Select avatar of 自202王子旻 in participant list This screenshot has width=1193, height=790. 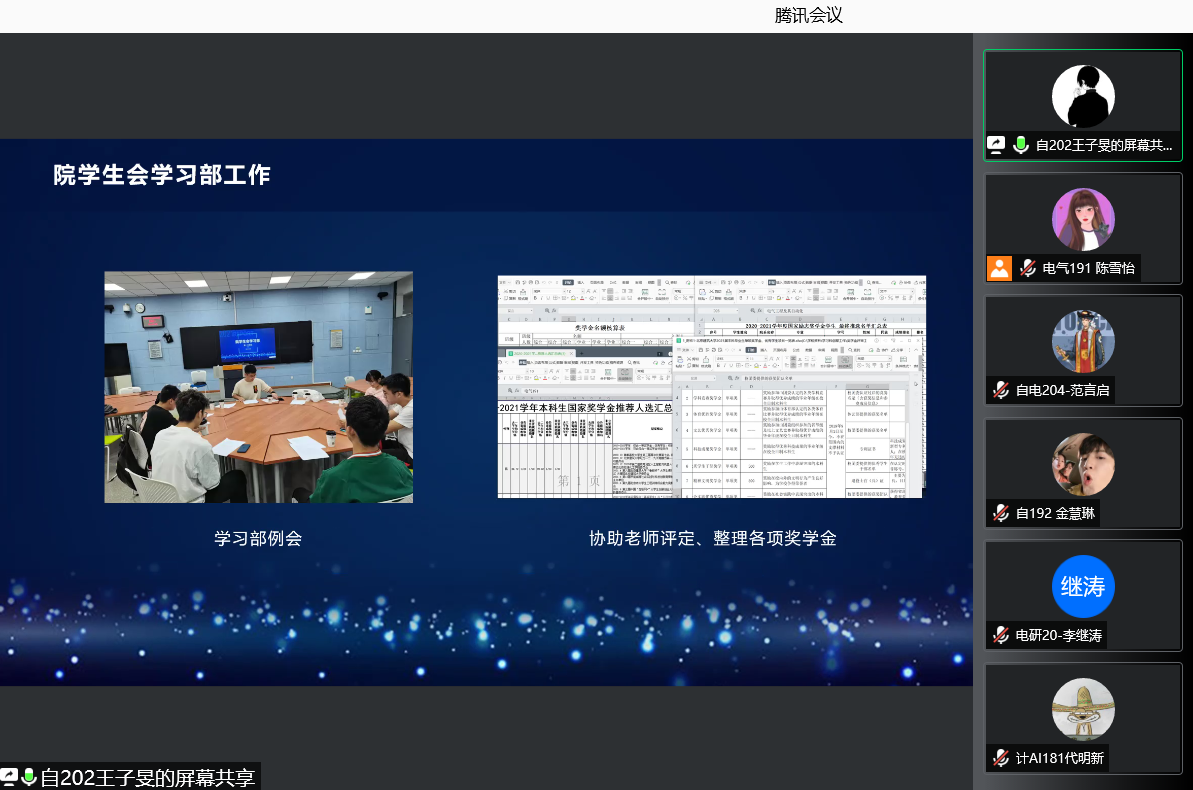tap(1083, 97)
